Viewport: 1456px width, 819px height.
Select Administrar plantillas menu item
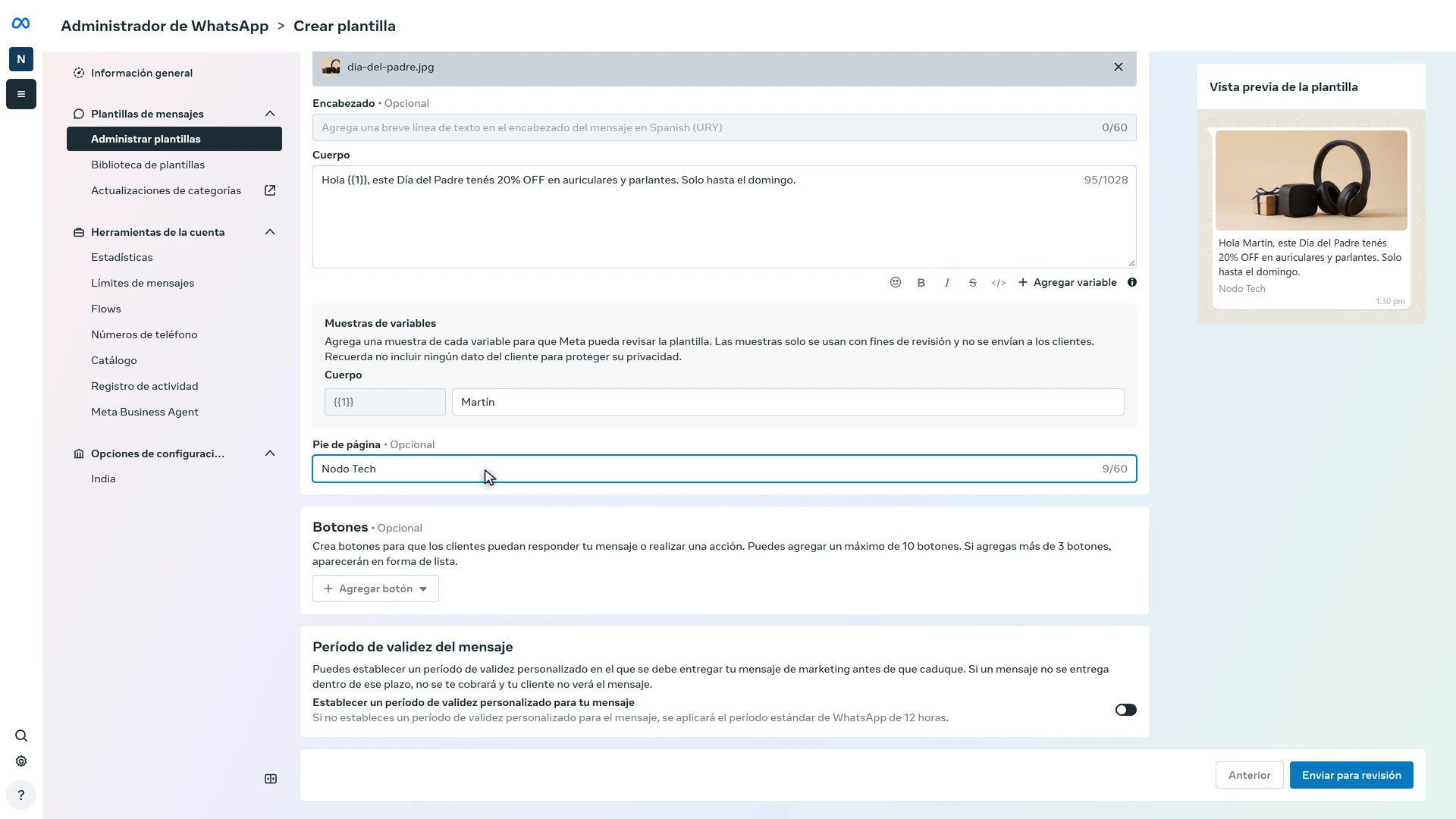pyautogui.click(x=174, y=139)
